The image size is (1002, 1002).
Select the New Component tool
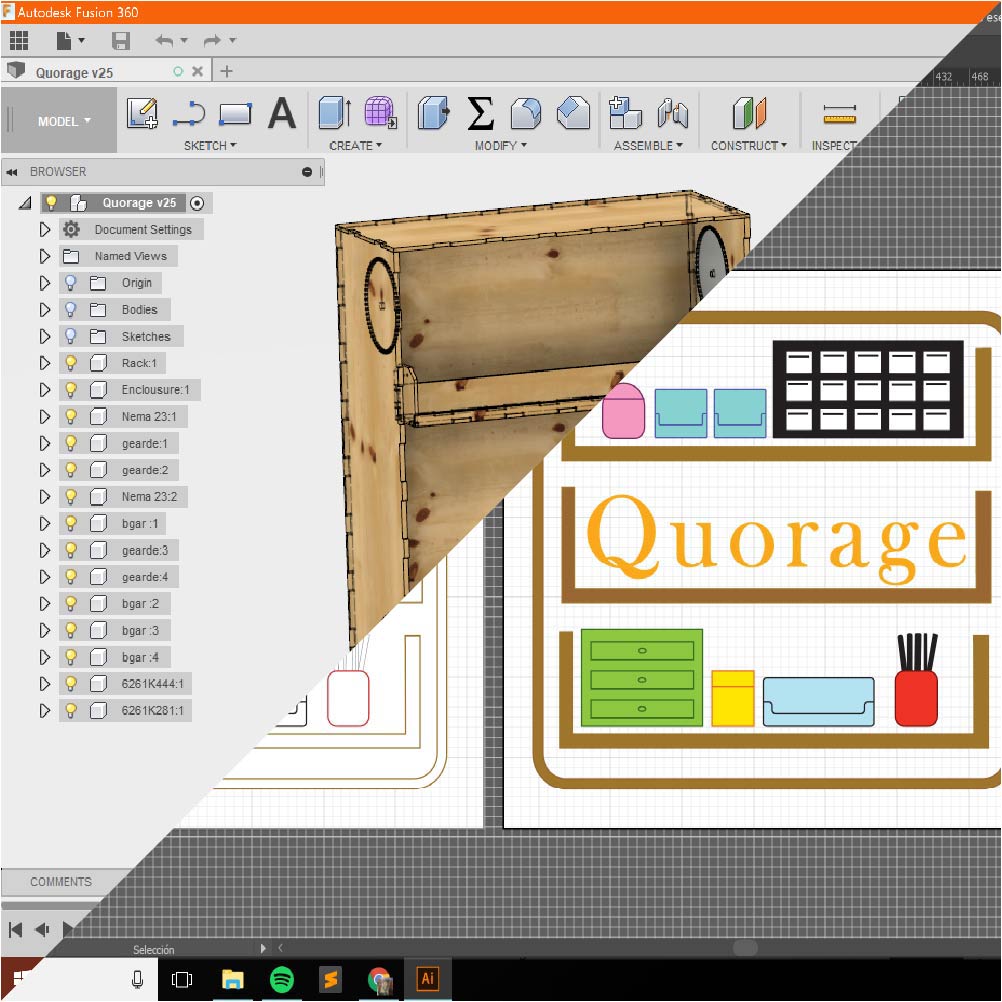pyautogui.click(x=625, y=113)
